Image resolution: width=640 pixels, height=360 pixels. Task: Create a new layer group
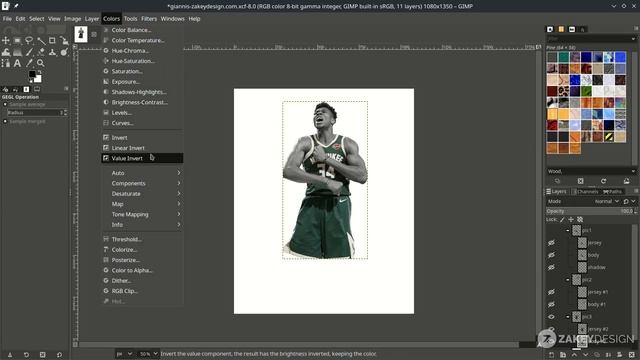[x=563, y=355]
